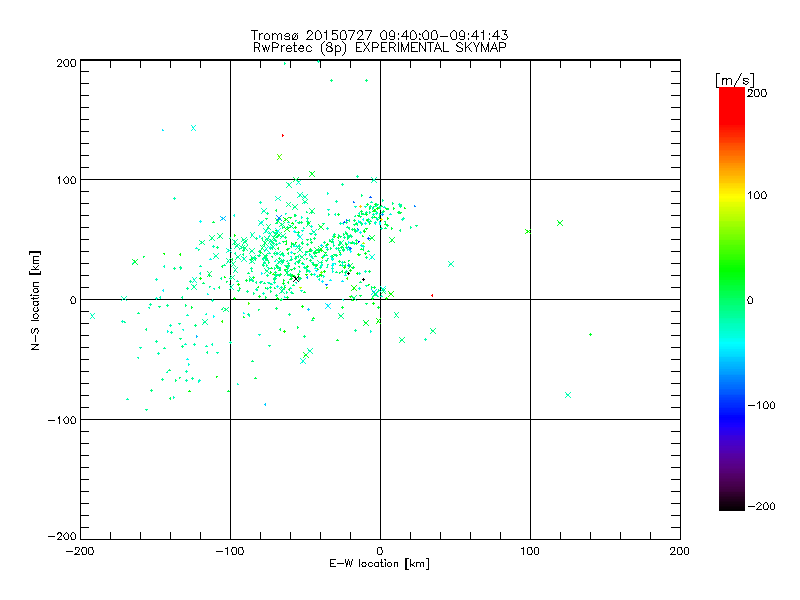Click the plot title 'Tromsø 20150727 09:40:00-09:41:43'
The image size is (800, 600).
point(379,35)
